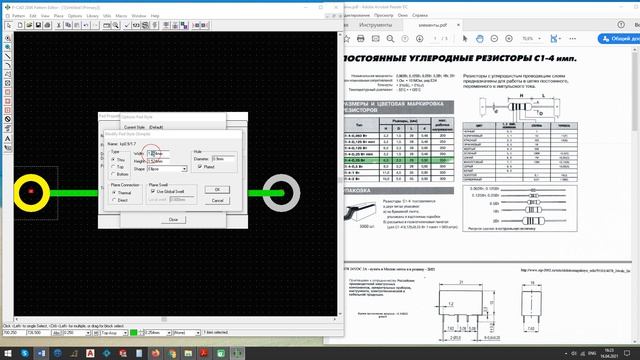Image resolution: width=640 pixels, height=360 pixels.
Task: Click OK in the Modify Pad Style dialog
Action: click(x=217, y=190)
